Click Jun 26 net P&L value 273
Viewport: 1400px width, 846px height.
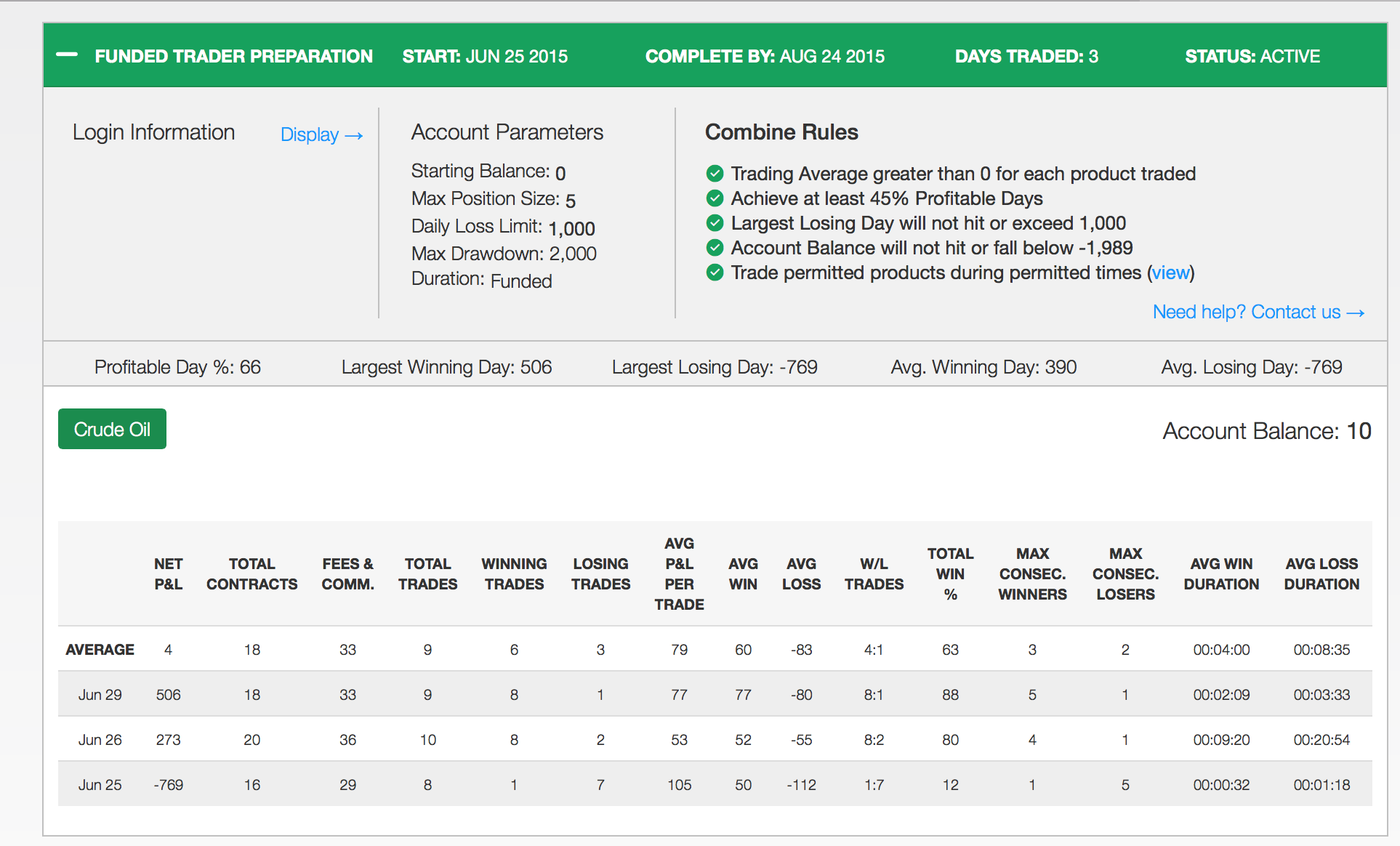click(x=168, y=740)
